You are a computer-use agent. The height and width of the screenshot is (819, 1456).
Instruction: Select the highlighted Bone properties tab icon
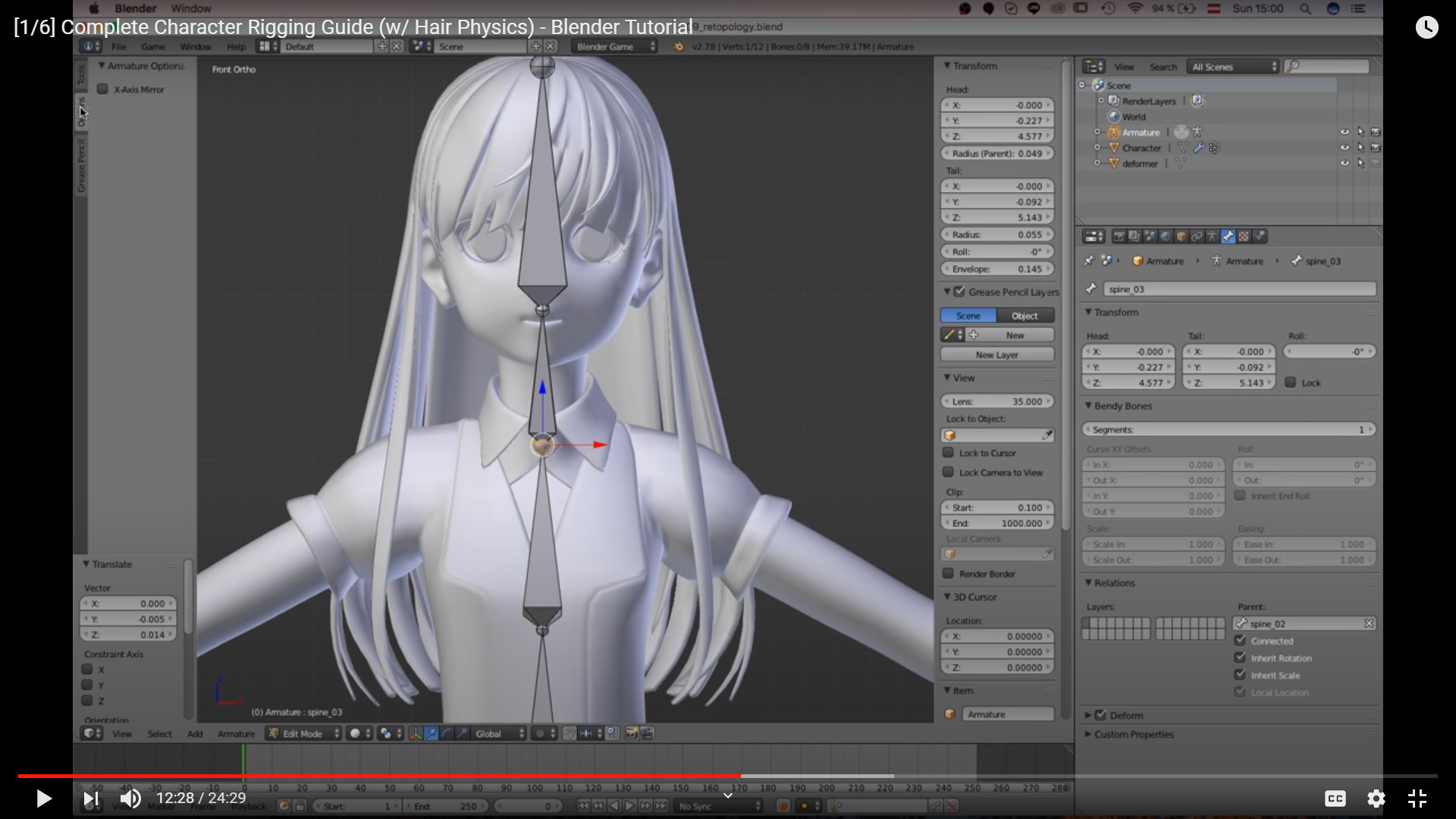(x=1228, y=237)
